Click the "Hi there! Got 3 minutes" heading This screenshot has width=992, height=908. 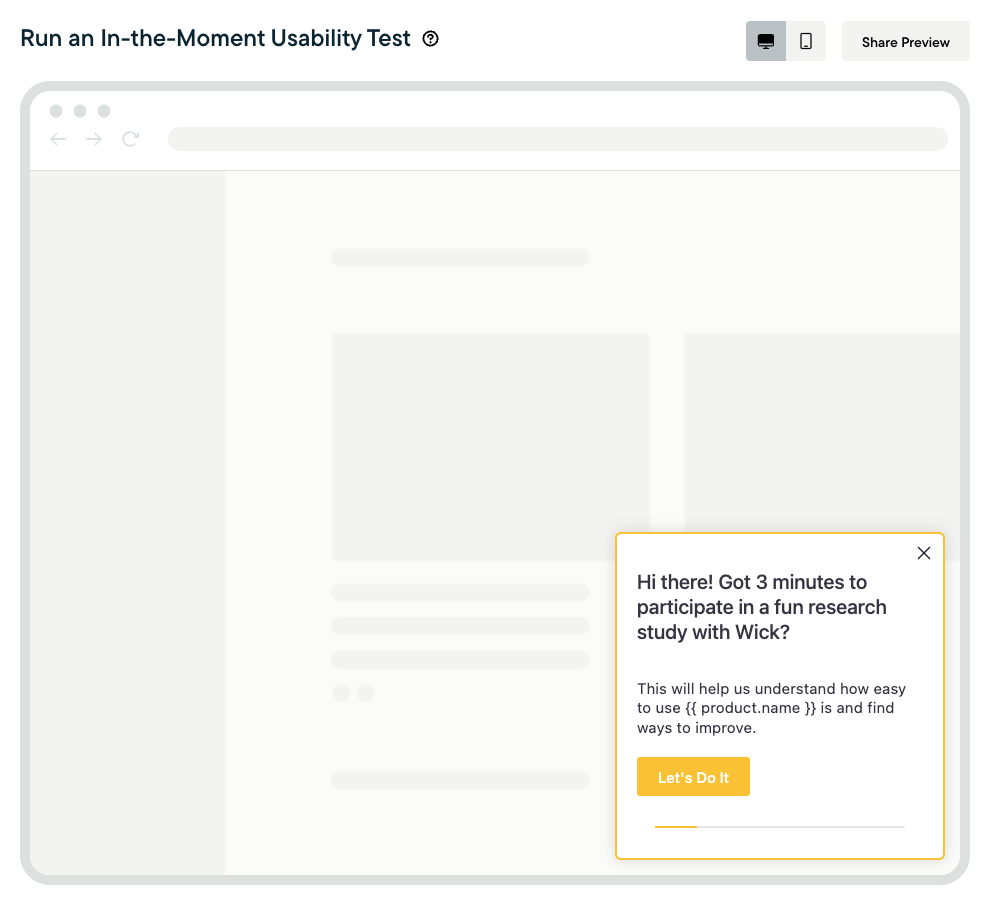click(x=762, y=607)
